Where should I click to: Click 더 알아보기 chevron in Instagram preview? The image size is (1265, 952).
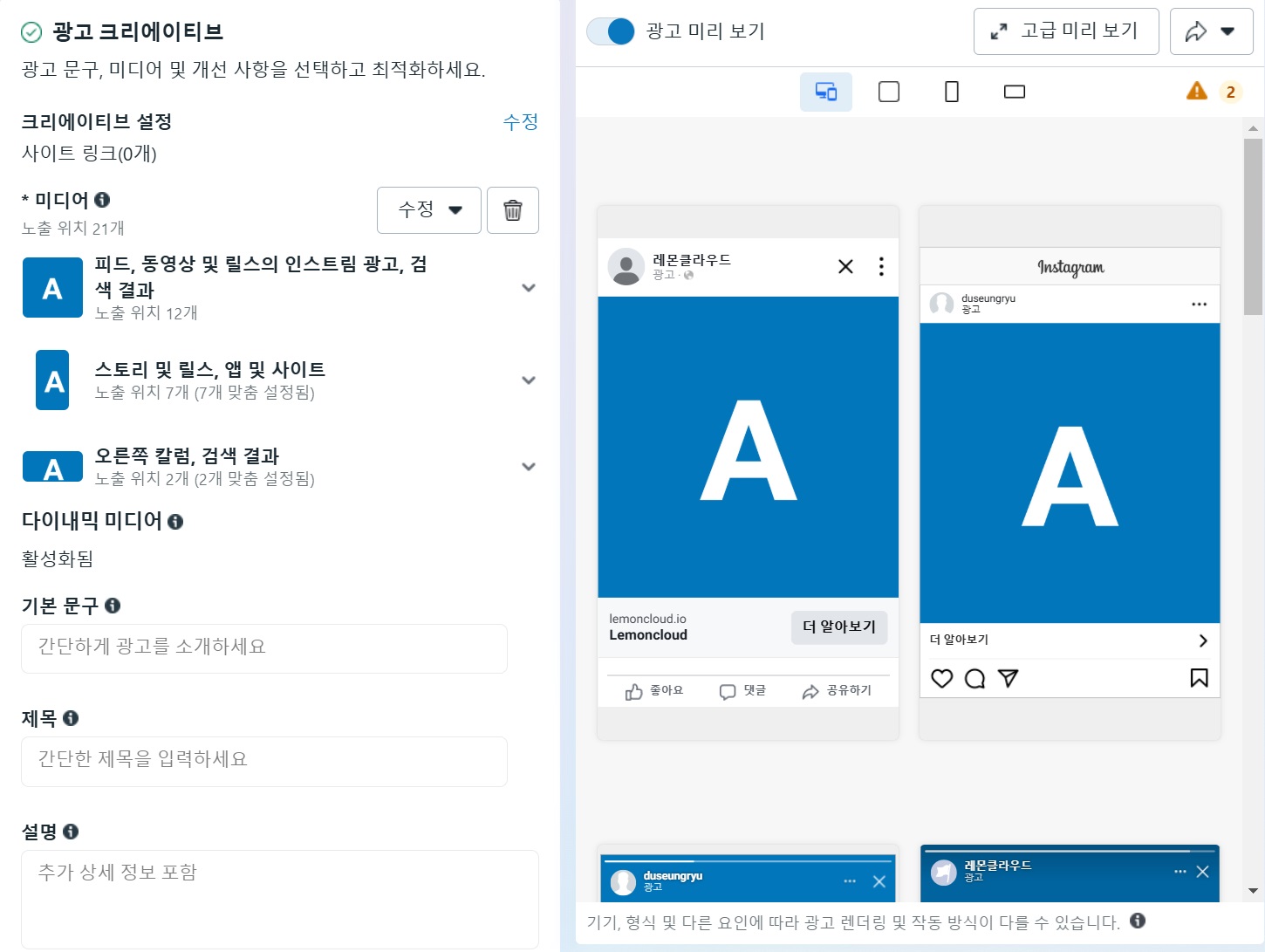pyautogui.click(x=1203, y=640)
